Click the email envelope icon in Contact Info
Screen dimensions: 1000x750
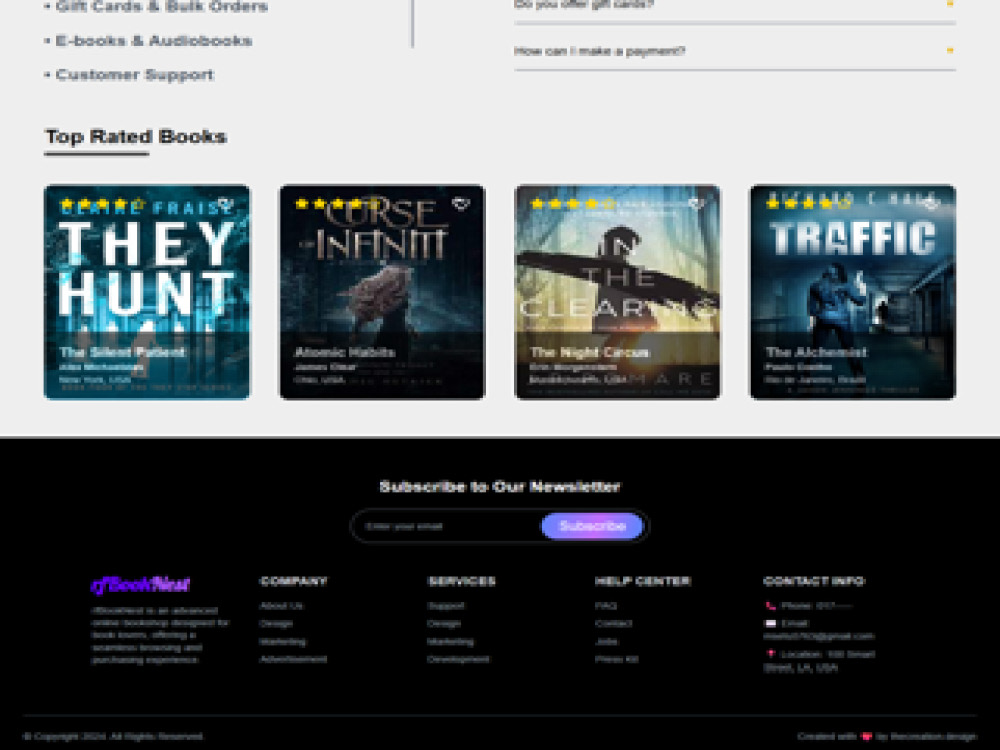770,624
